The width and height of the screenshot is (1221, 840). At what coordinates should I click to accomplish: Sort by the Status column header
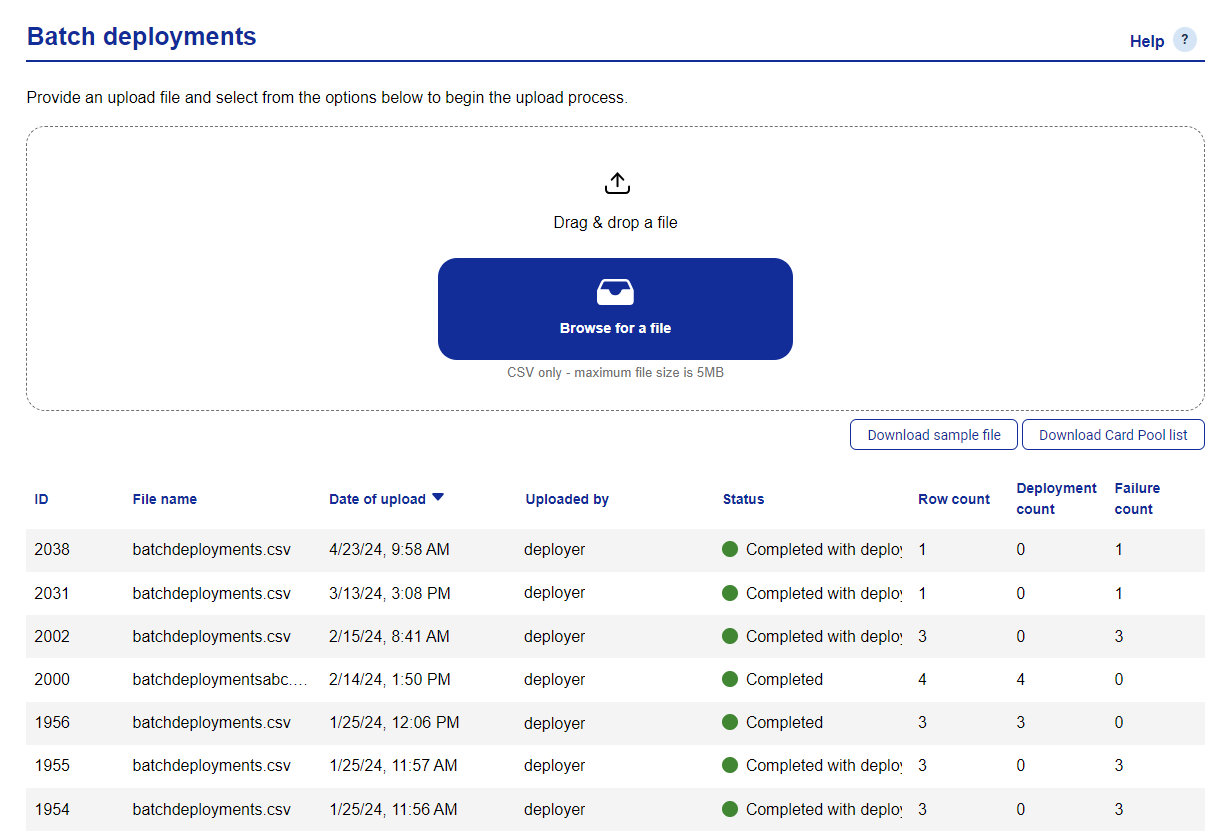[x=743, y=499]
